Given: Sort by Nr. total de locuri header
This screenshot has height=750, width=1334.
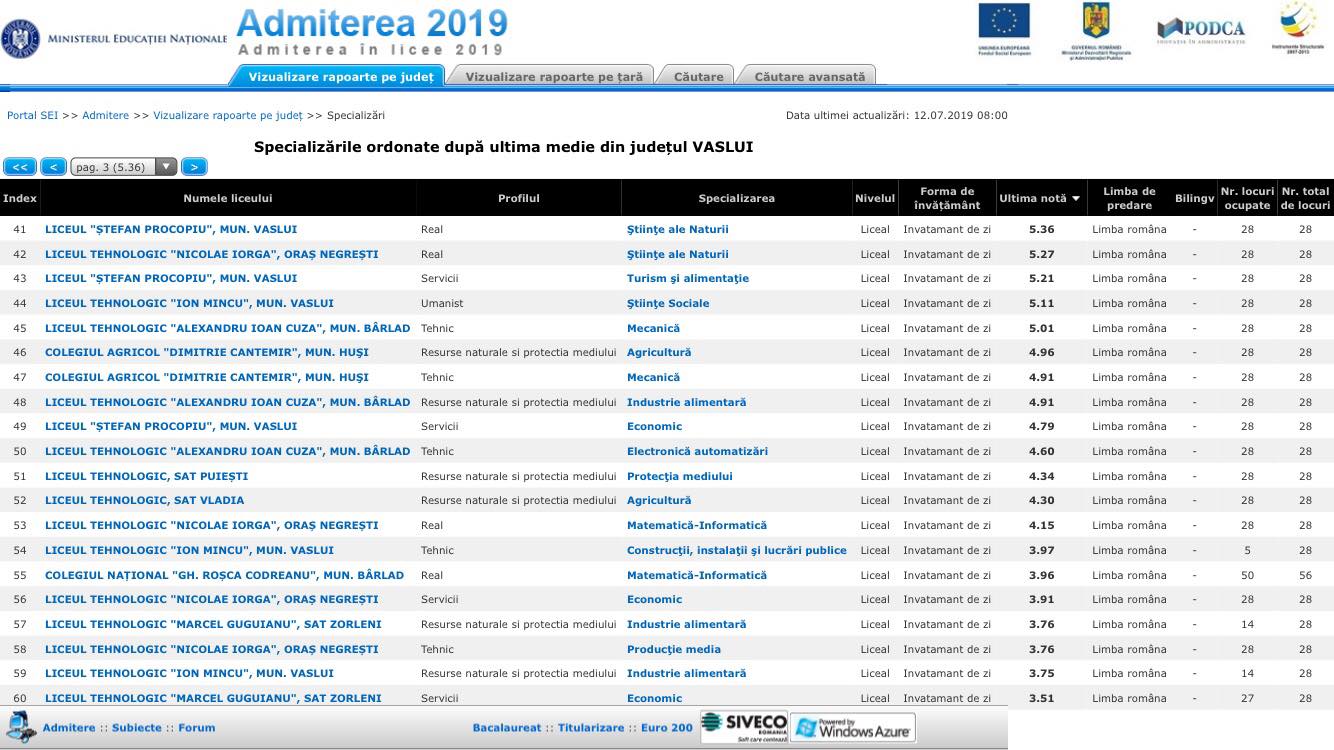Looking at the screenshot, I should click(1305, 198).
